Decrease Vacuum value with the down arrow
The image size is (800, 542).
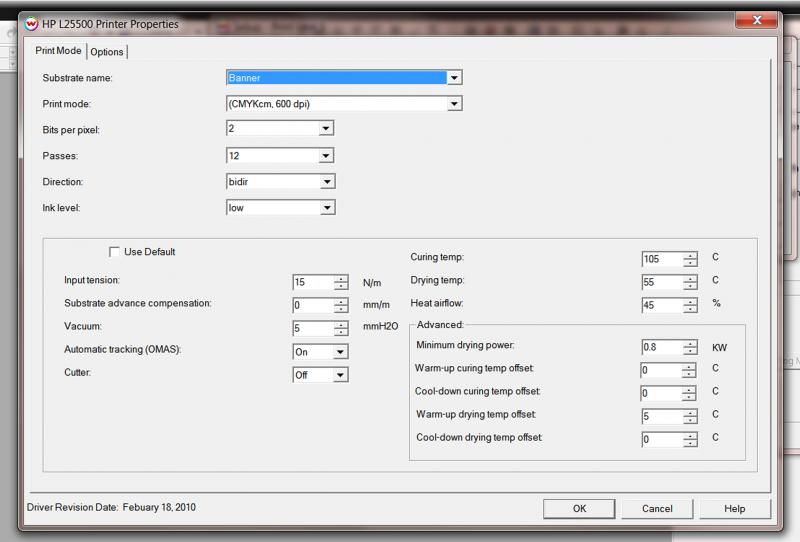341,332
